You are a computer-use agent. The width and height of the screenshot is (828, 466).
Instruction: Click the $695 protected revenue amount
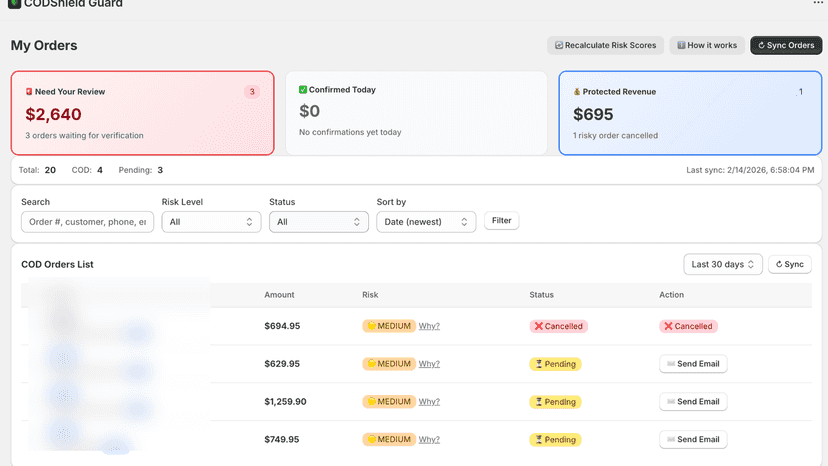click(x=593, y=114)
